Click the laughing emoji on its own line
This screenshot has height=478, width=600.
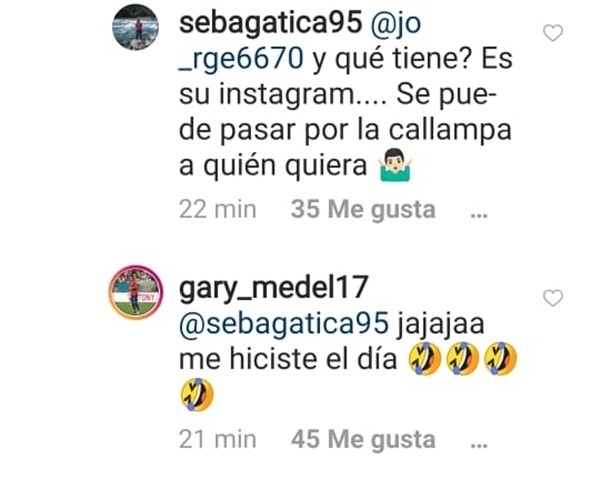[x=197, y=394]
